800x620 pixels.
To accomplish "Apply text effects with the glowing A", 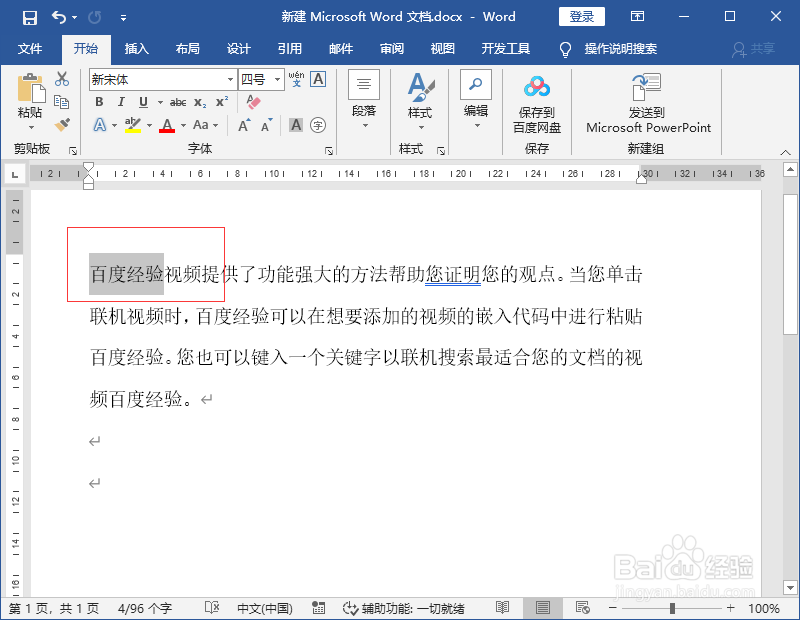I will coord(100,125).
